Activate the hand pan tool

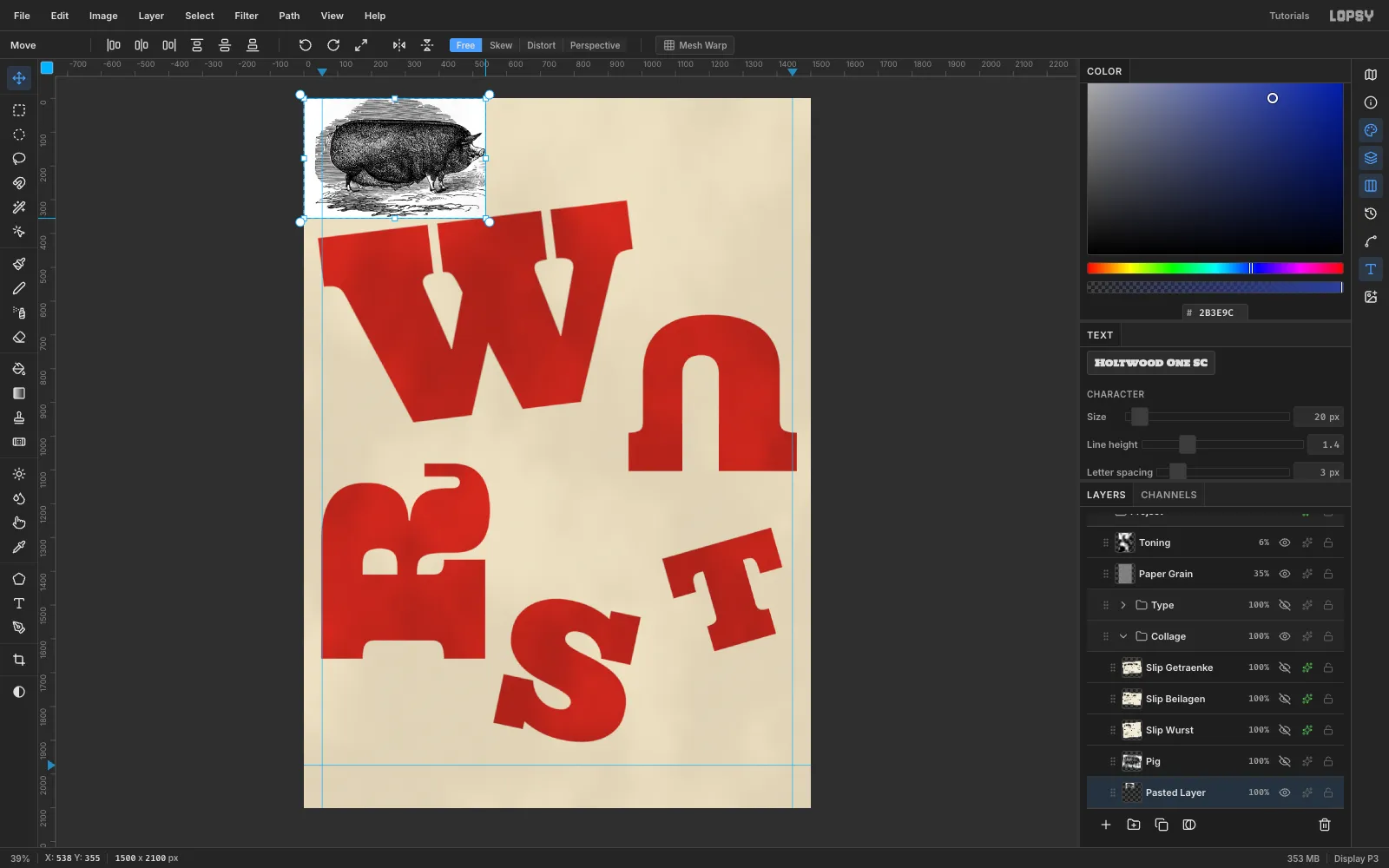click(x=19, y=523)
